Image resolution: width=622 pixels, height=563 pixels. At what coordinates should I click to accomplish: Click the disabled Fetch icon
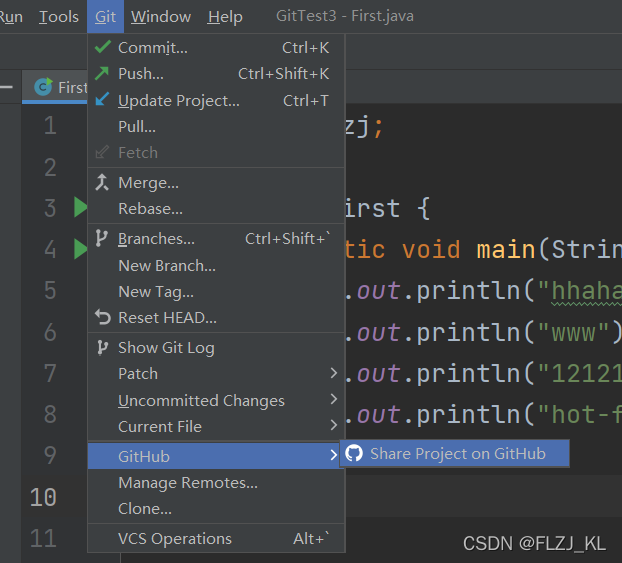(102, 152)
